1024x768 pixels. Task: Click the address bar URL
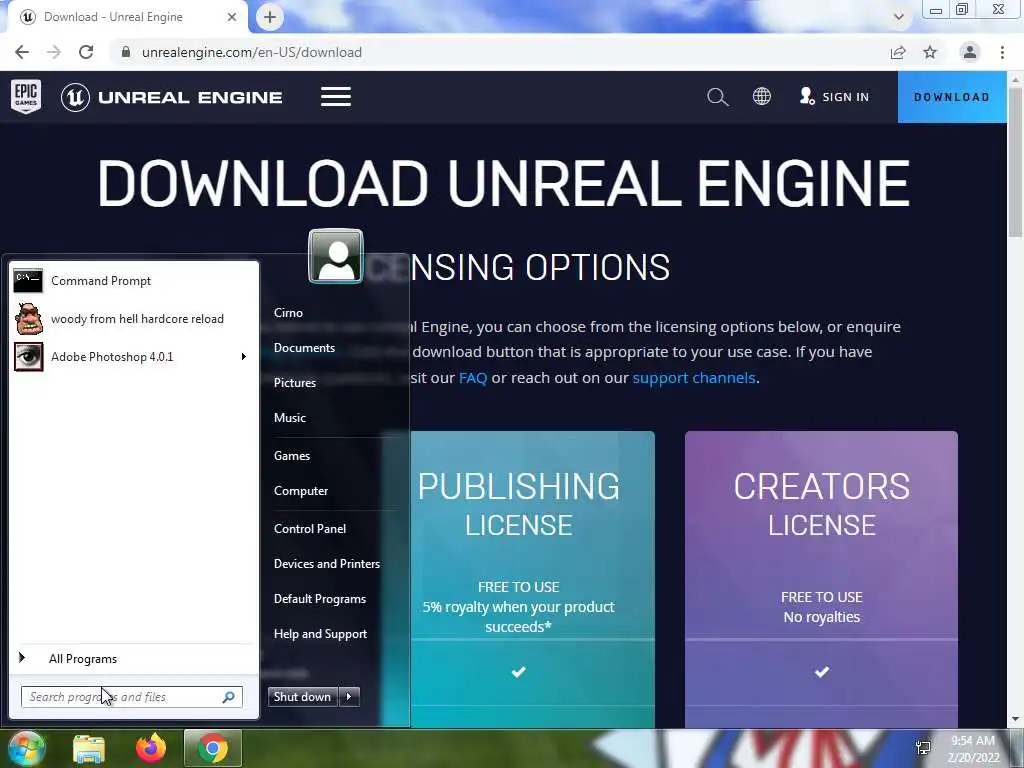pyautogui.click(x=252, y=52)
